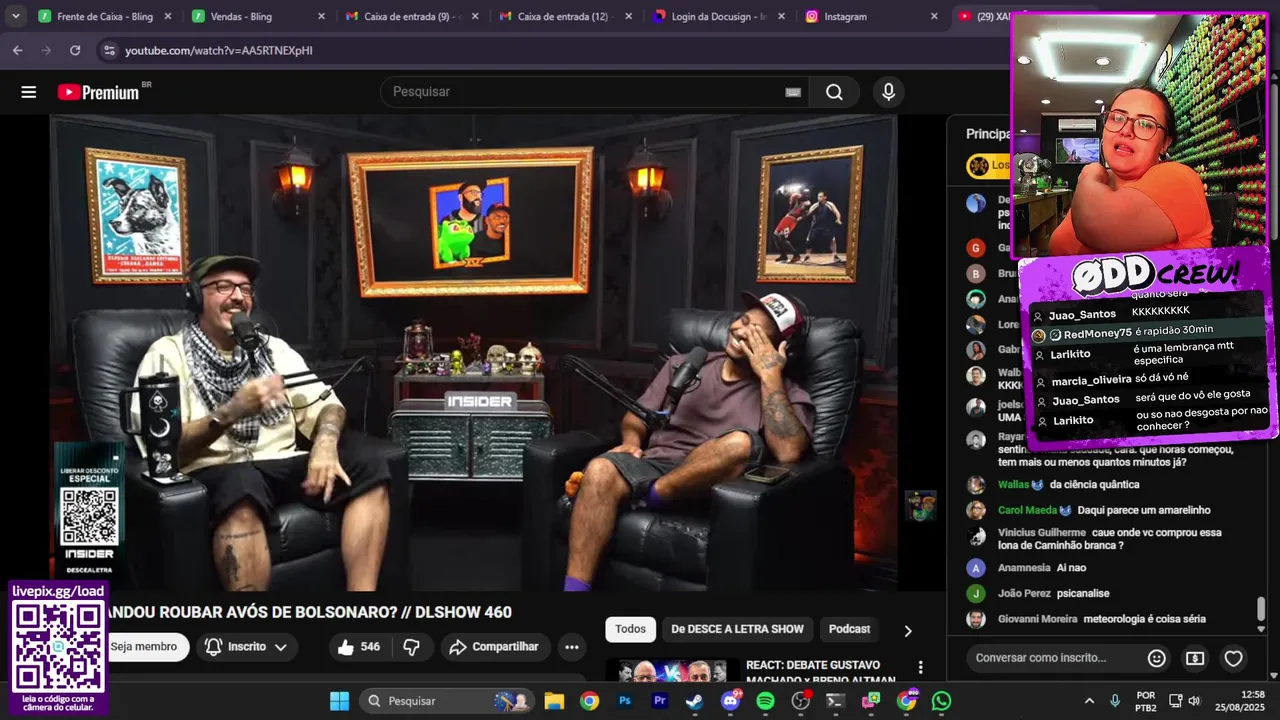
Task: Select the Todos filter chip
Action: pos(630,629)
